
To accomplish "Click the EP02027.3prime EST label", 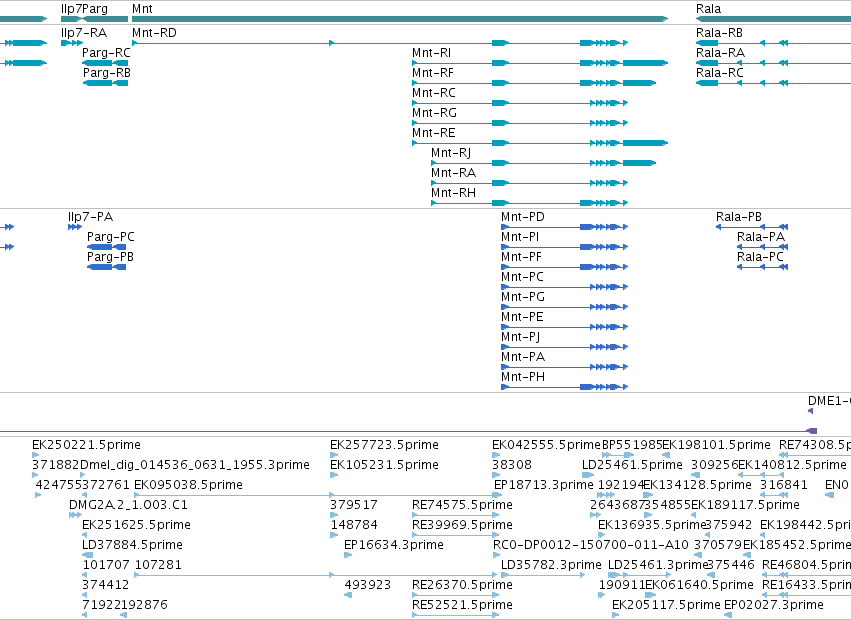I will [774, 605].
